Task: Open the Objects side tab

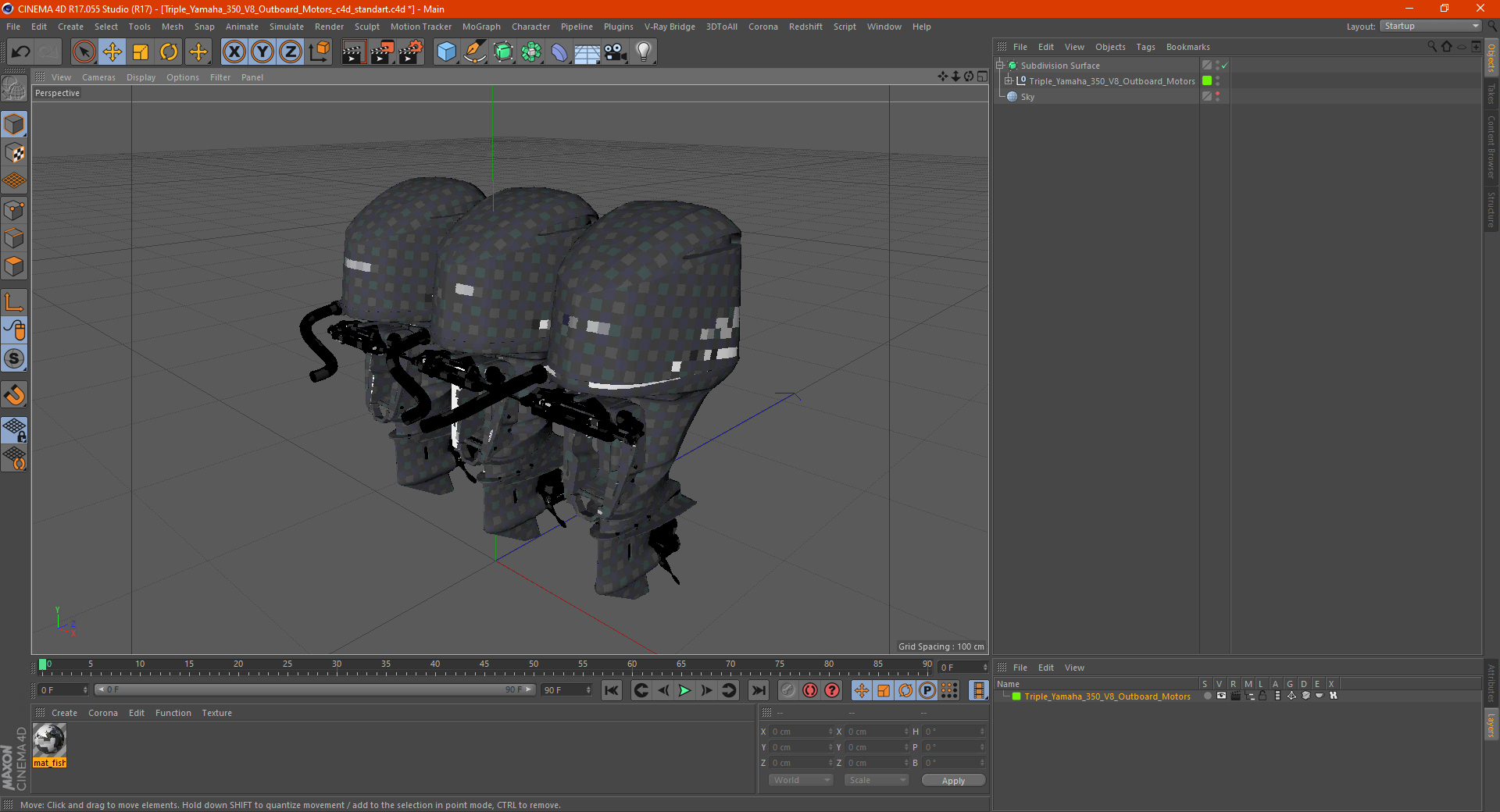Action: 1491,58
